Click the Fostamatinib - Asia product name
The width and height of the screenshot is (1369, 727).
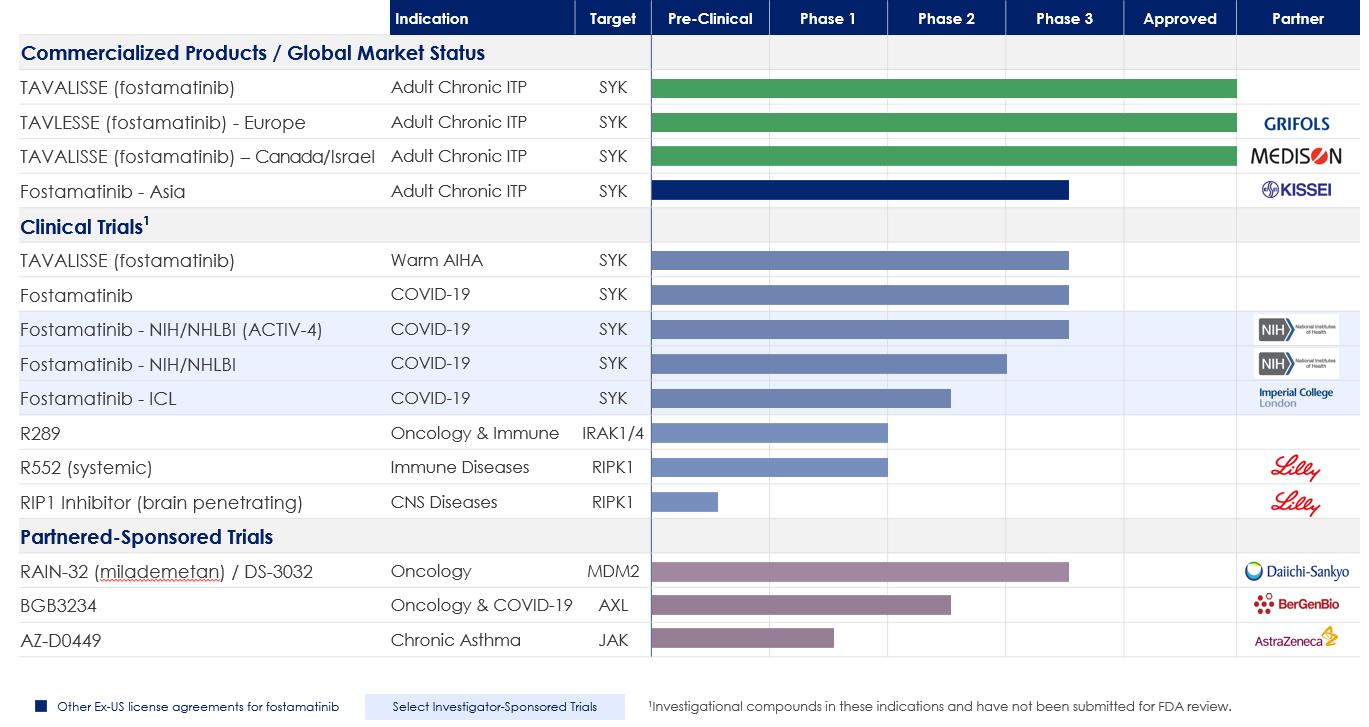click(103, 191)
